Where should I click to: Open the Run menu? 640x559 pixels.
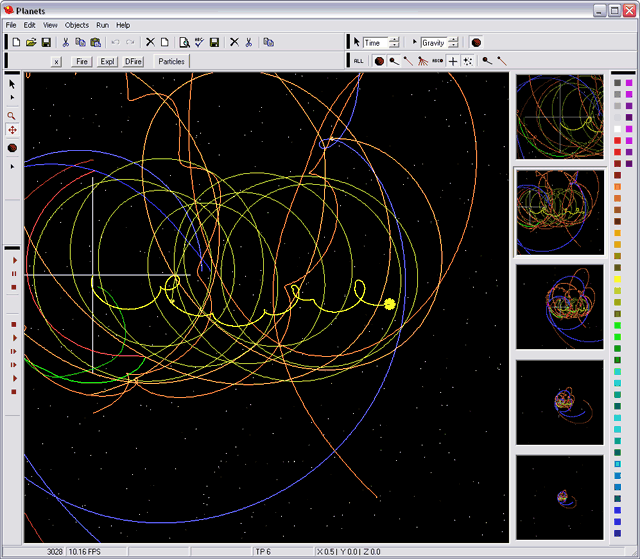[x=102, y=25]
